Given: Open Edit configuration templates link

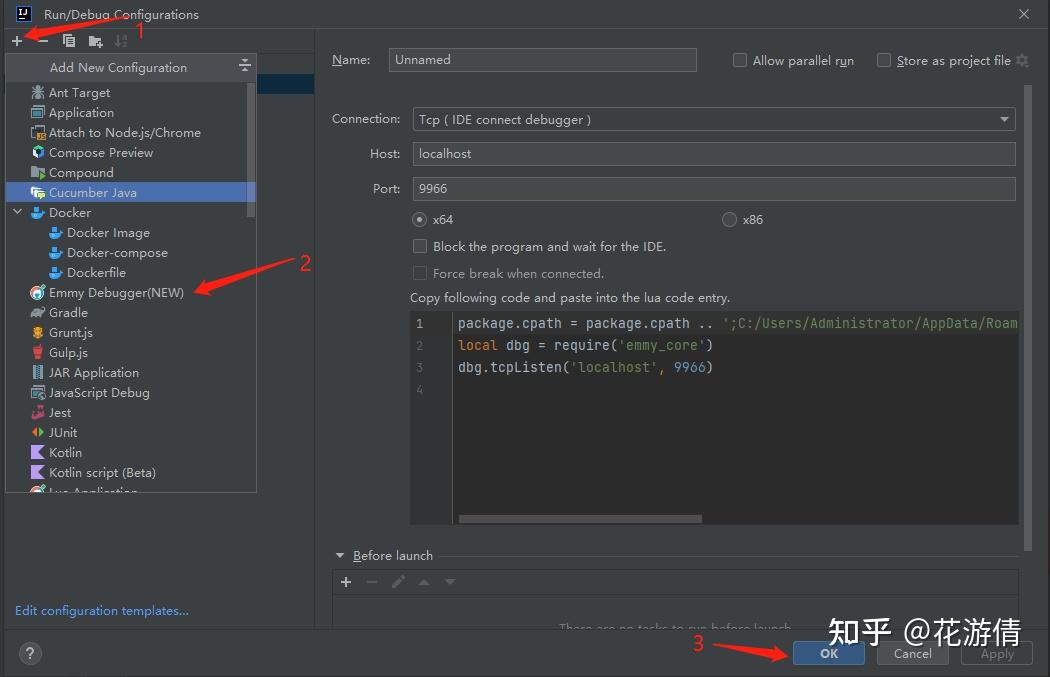Looking at the screenshot, I should tap(102, 611).
